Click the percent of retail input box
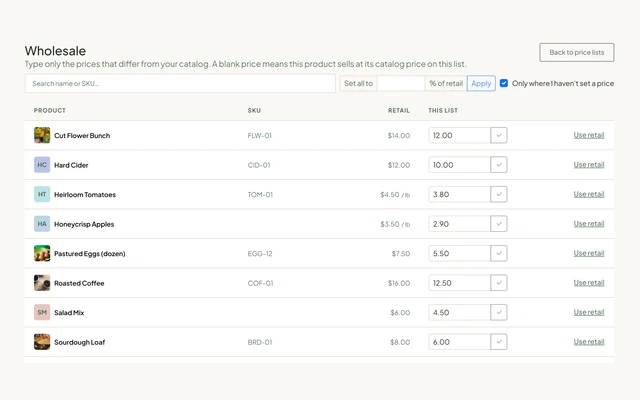640x400 pixels. coord(400,83)
